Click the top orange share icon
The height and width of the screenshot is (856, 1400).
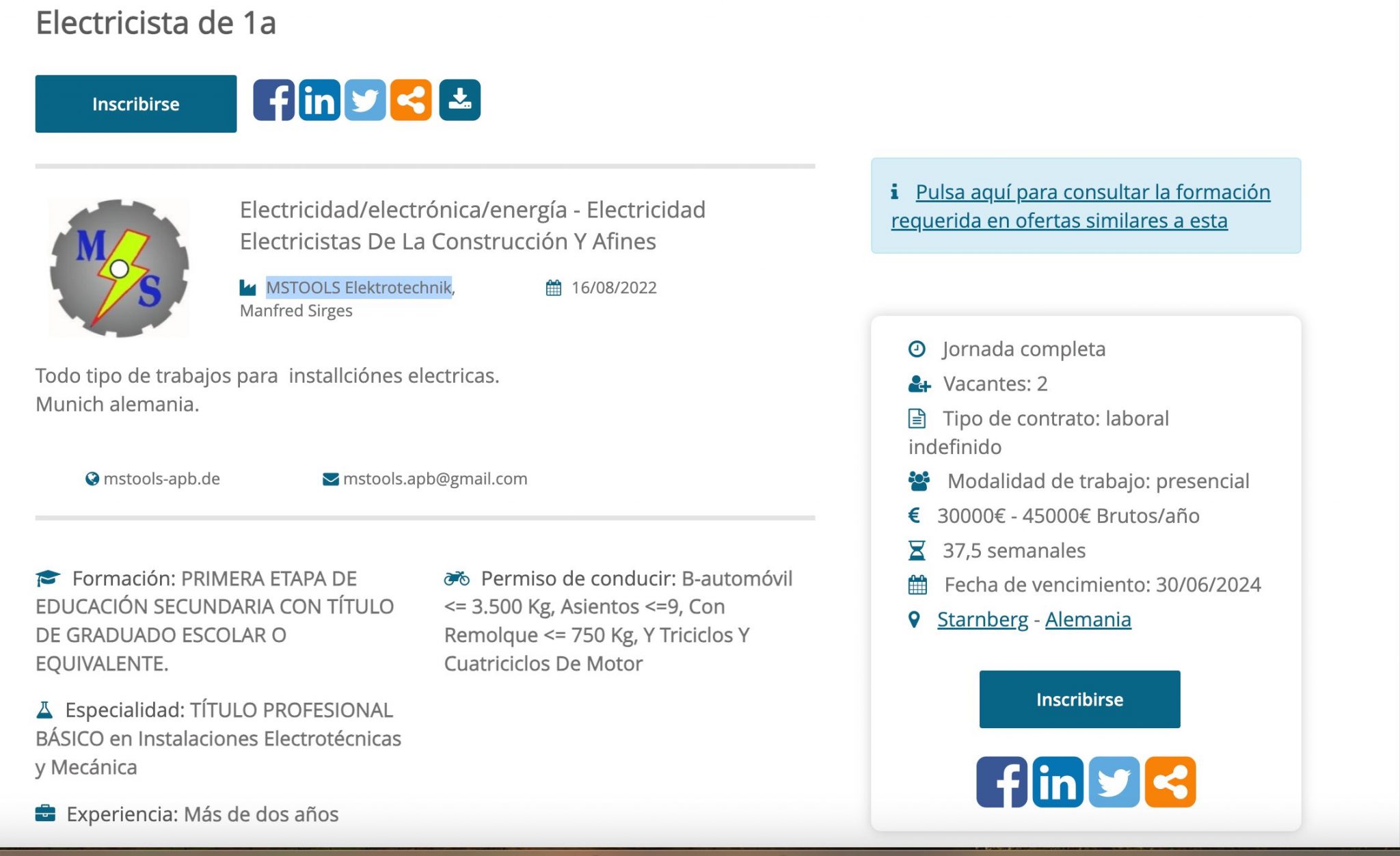[411, 100]
